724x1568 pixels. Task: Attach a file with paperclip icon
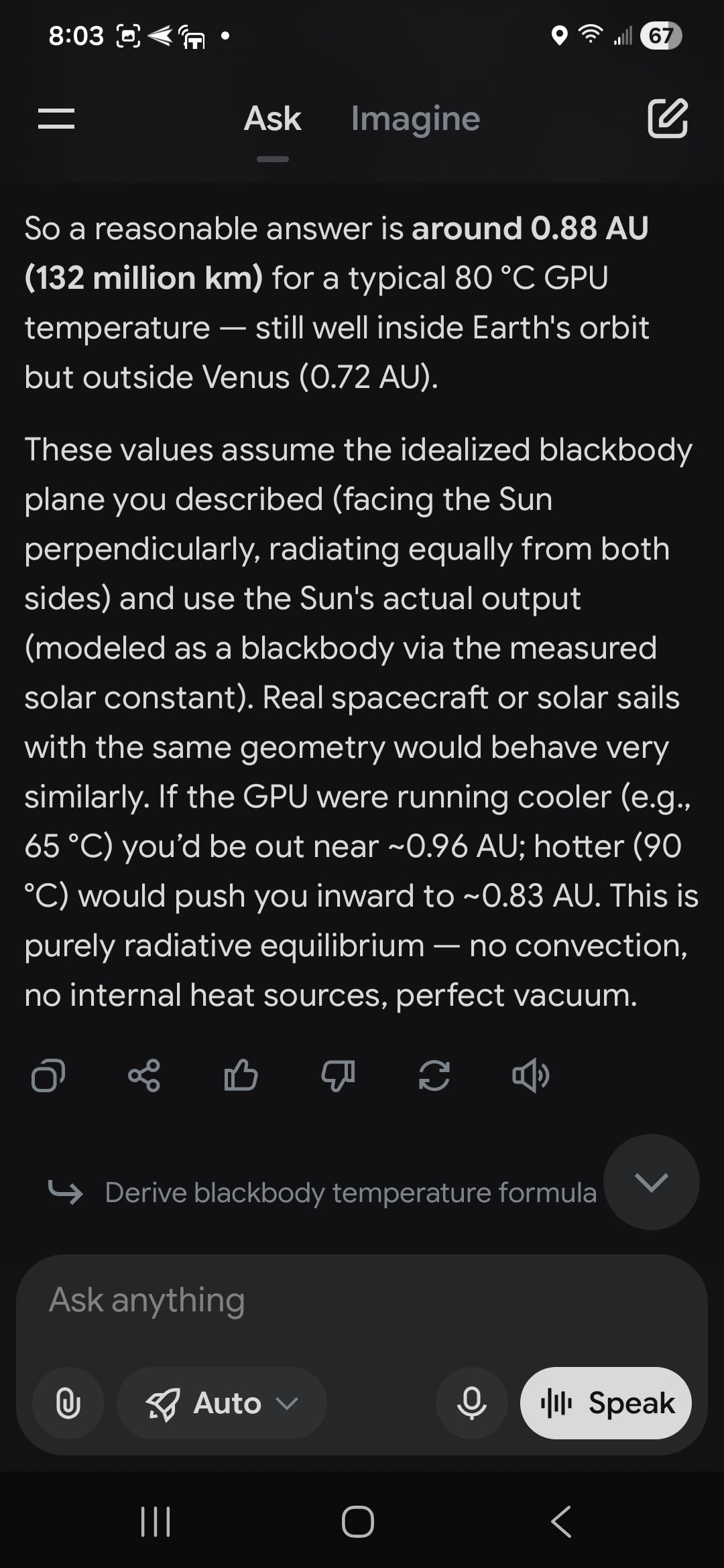click(x=68, y=1402)
